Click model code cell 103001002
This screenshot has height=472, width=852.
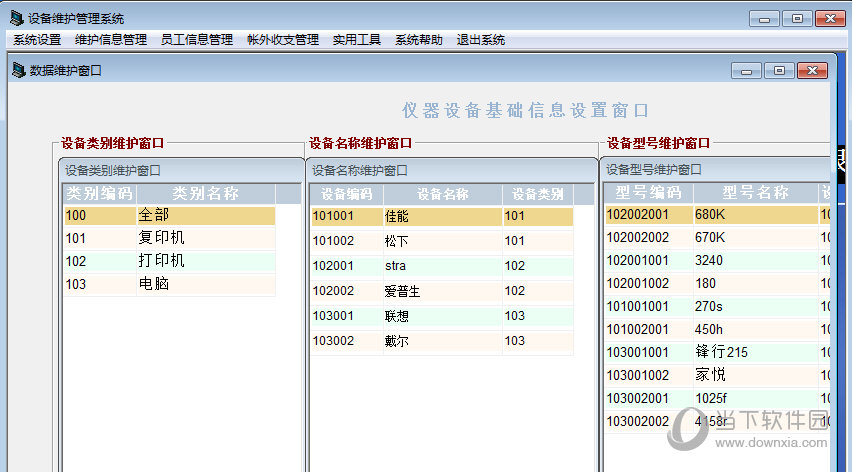click(x=649, y=375)
